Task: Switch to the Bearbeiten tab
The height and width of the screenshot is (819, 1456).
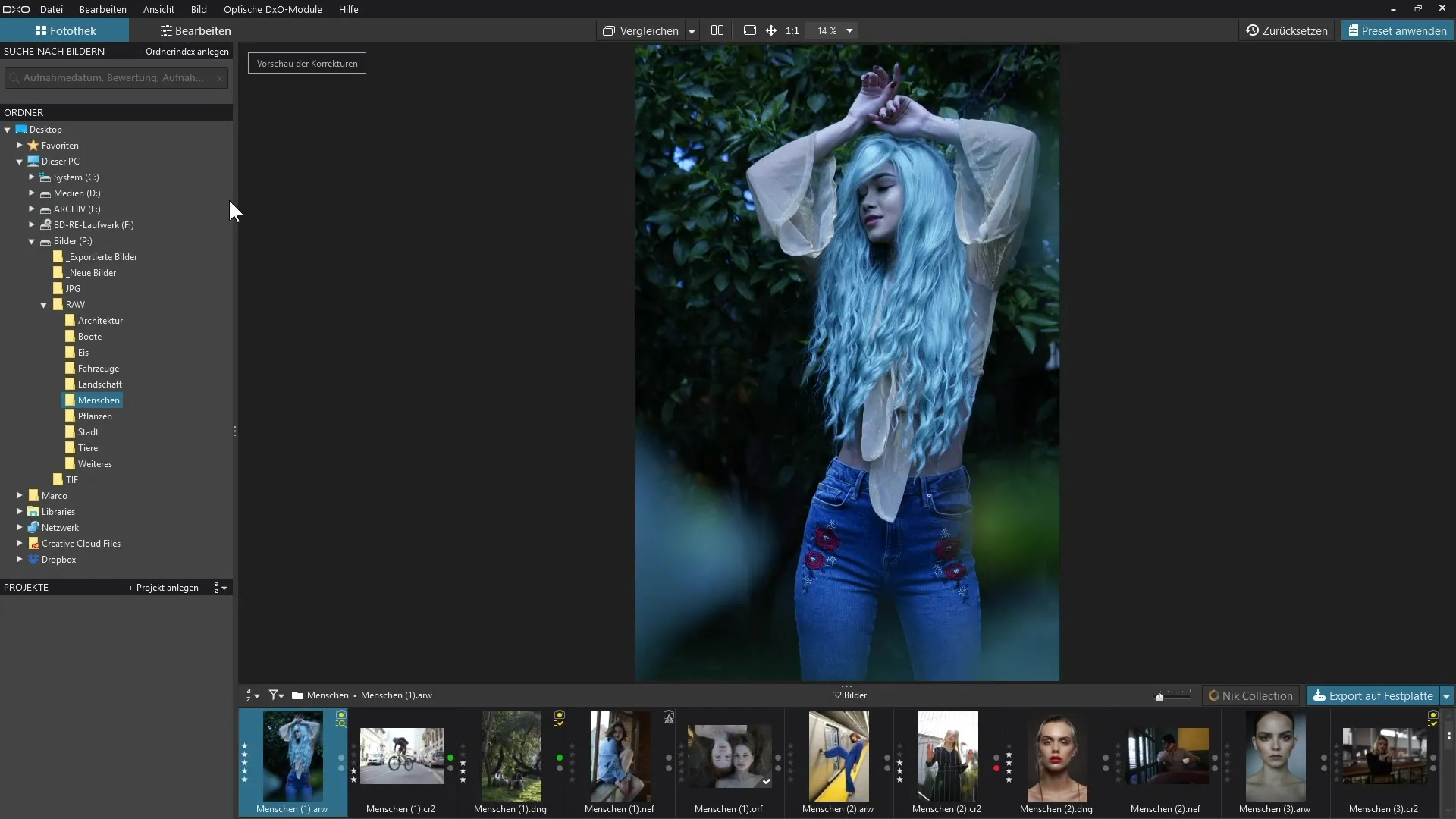Action: (x=195, y=30)
